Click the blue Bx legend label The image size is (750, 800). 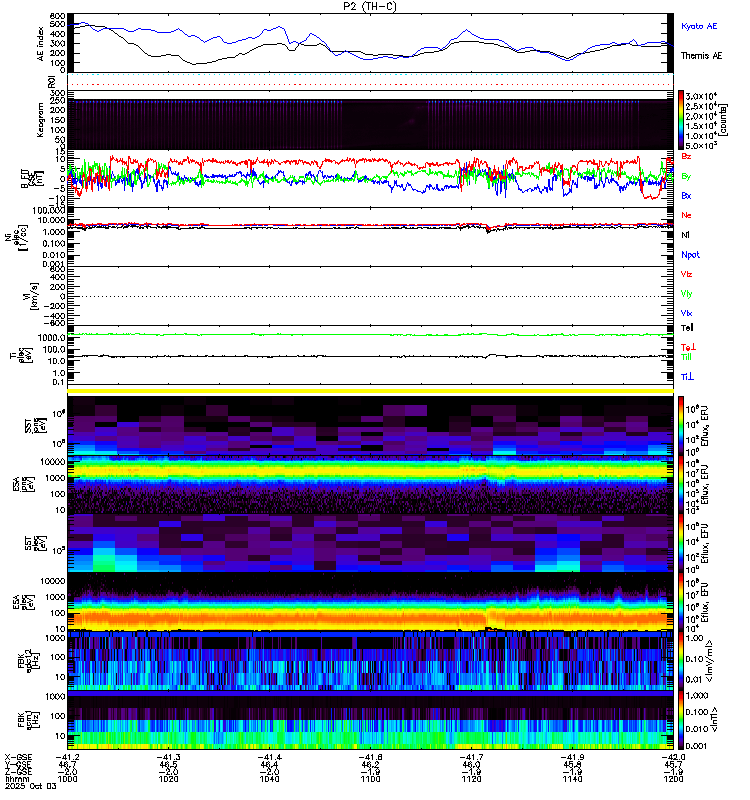click(x=686, y=195)
